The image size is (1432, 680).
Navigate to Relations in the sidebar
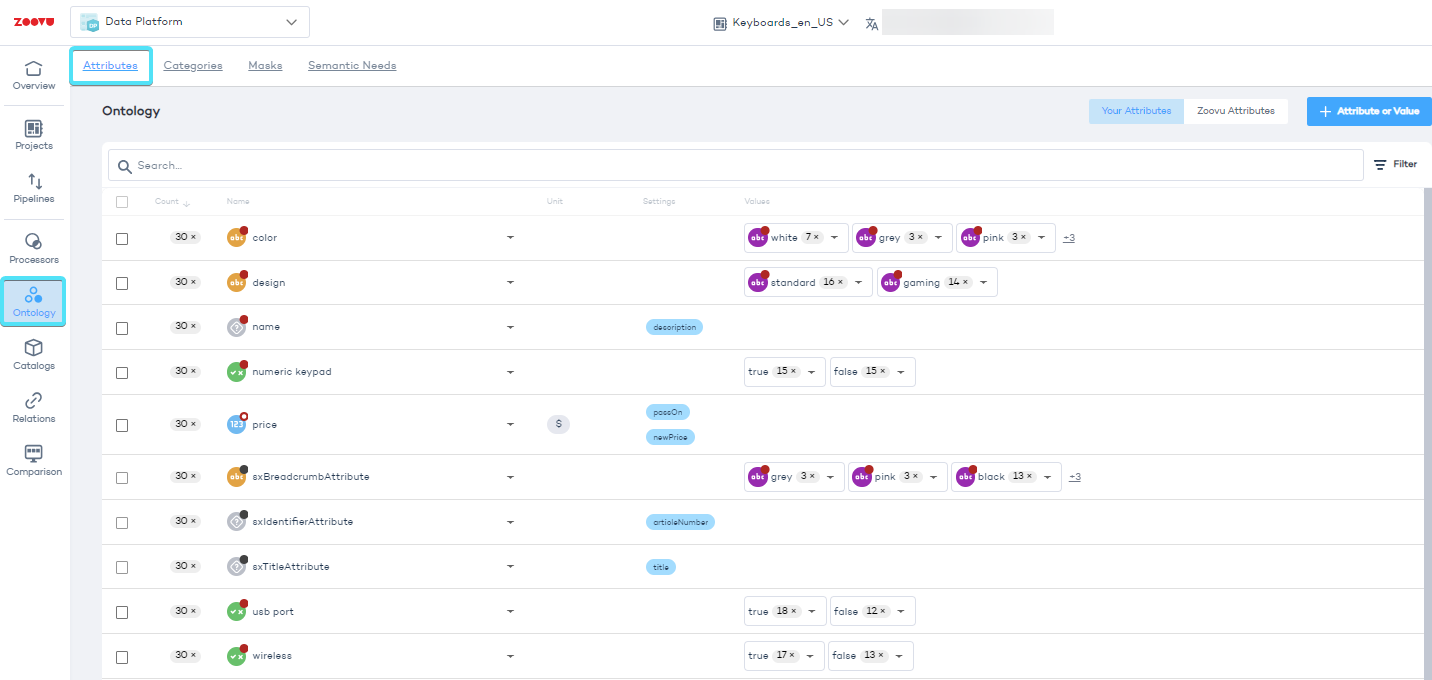[34, 408]
